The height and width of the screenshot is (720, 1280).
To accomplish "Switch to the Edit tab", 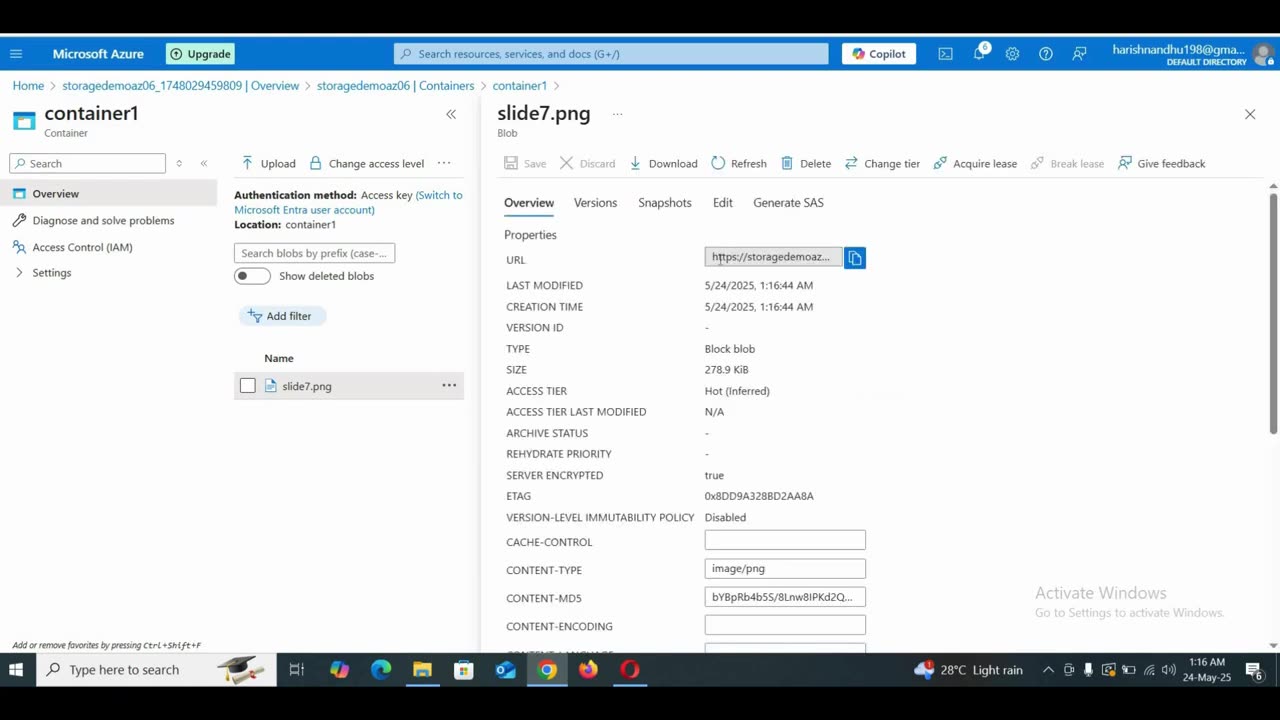I will tap(723, 203).
